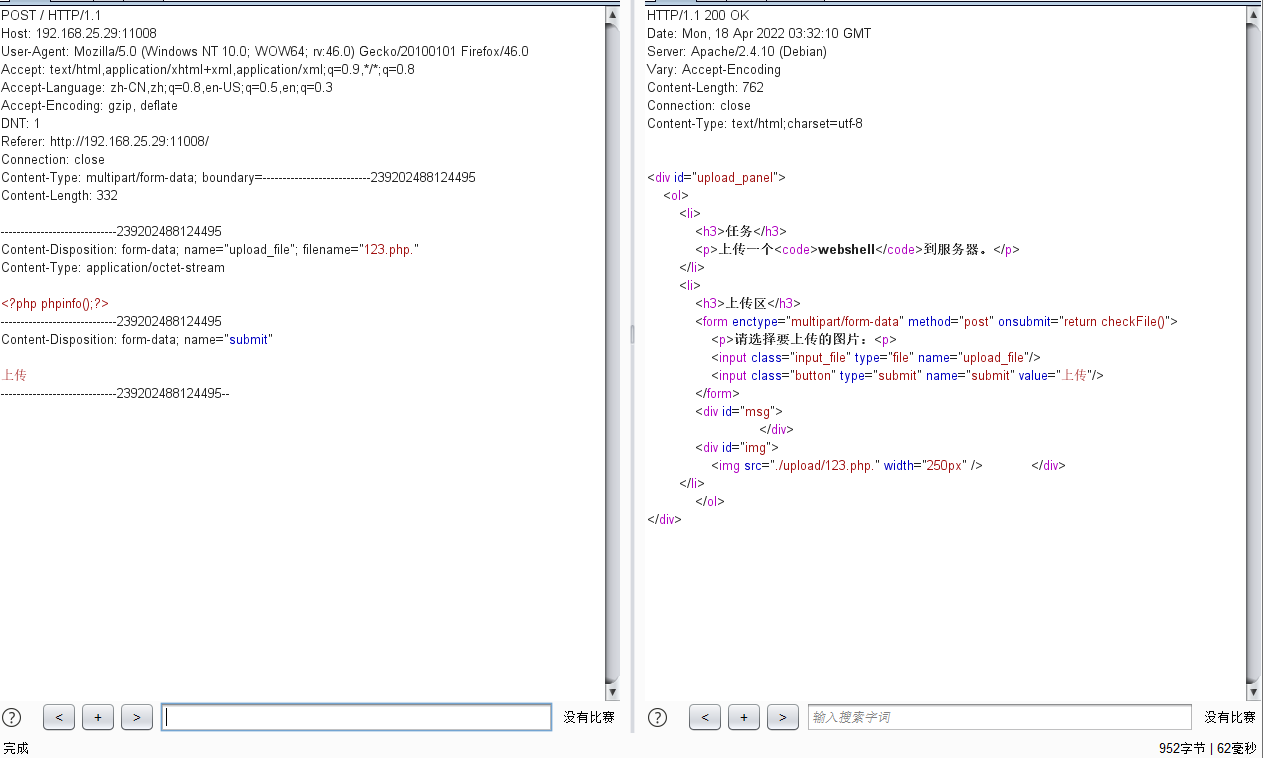Click the form enctype checkFile() line

click(x=937, y=322)
